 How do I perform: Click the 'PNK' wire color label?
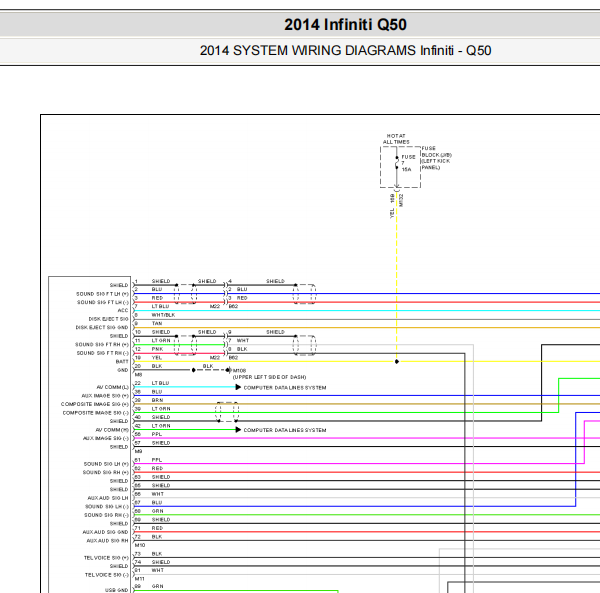coord(157,349)
